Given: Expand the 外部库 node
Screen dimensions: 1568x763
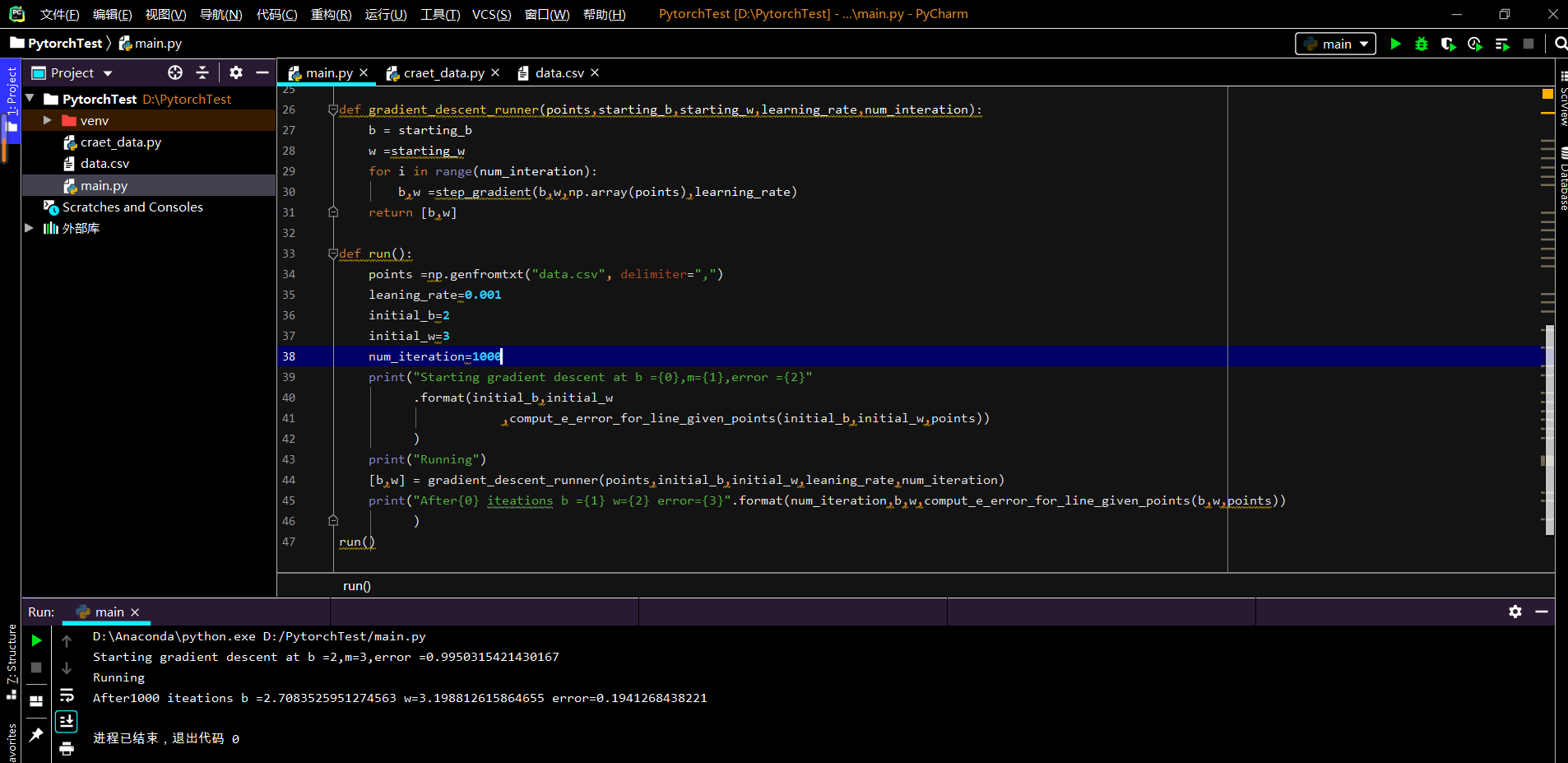Looking at the screenshot, I should tap(30, 228).
